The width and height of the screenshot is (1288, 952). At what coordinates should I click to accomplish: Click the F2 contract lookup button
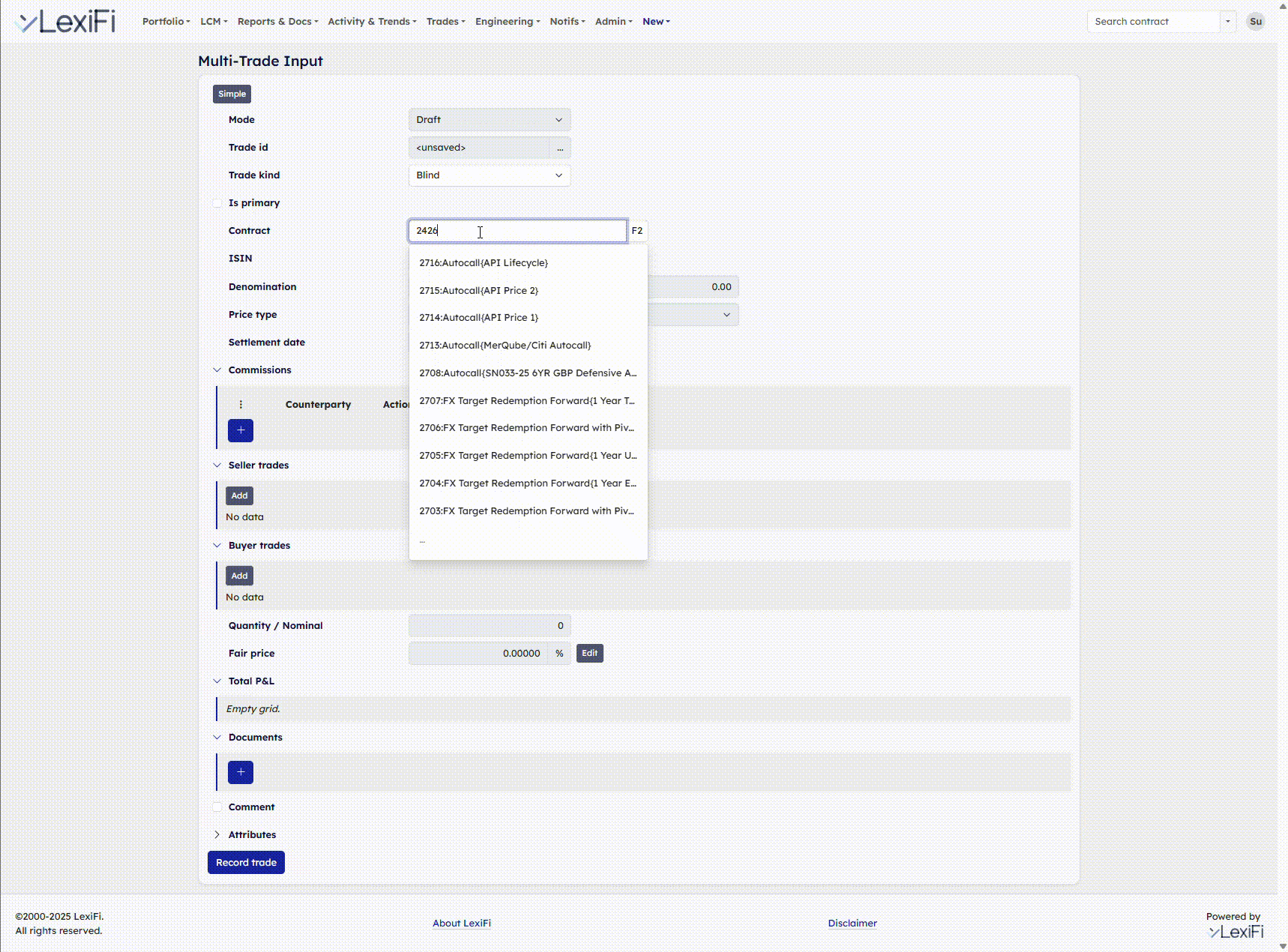[x=637, y=231]
